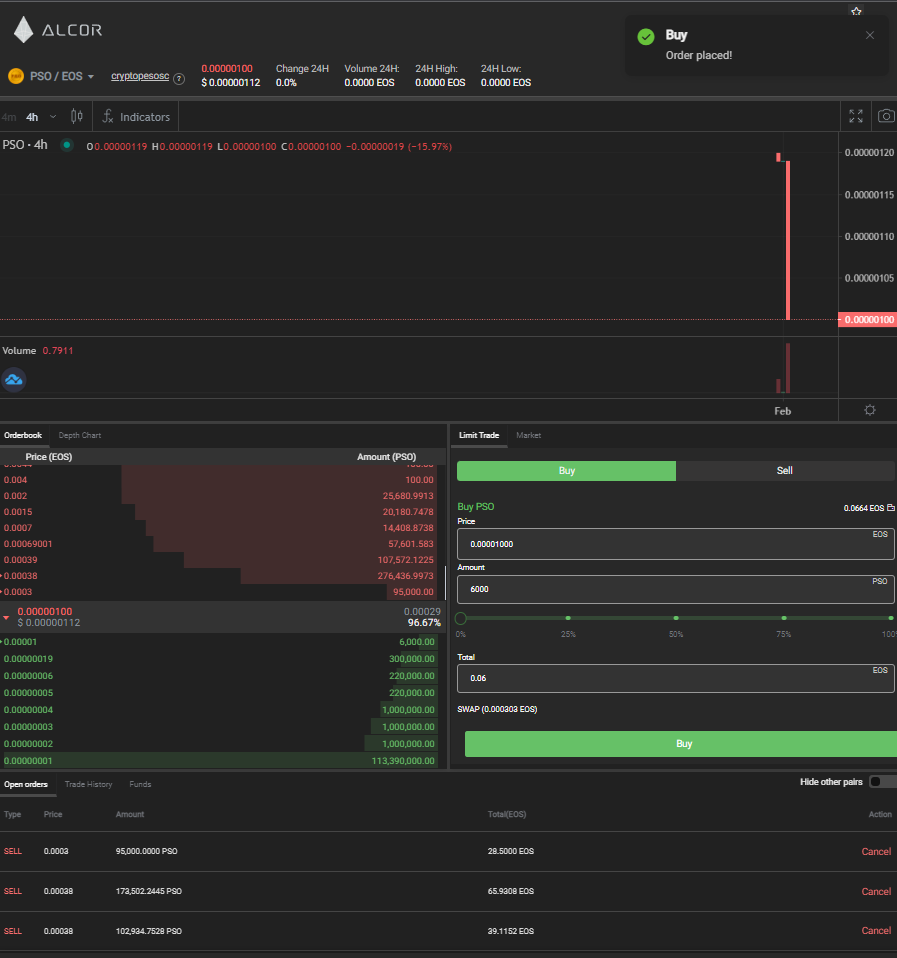
Task: Cancel the 102,934.7528 PSO sell order
Action: click(x=876, y=931)
